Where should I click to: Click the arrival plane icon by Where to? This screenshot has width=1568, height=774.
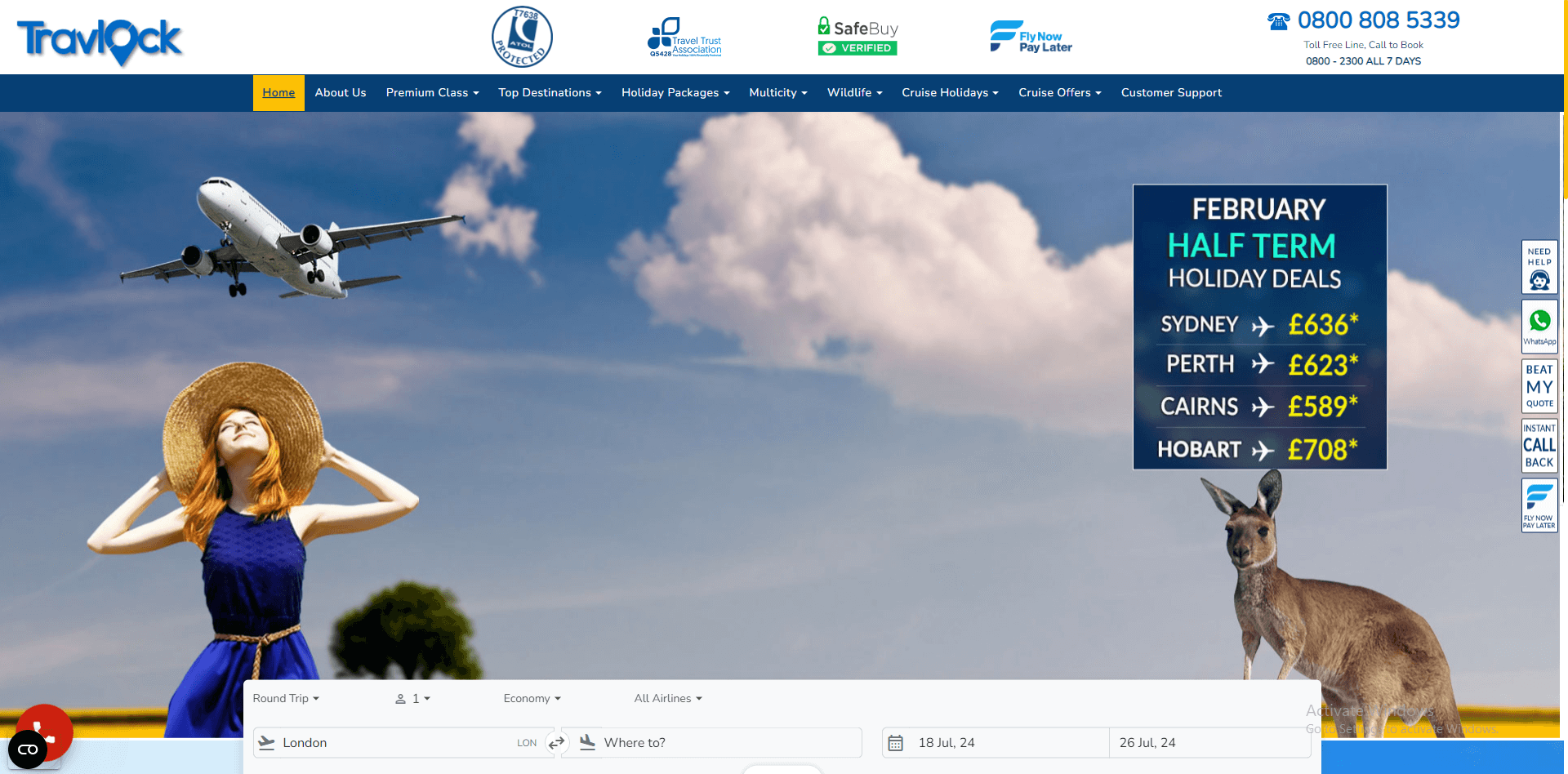pyautogui.click(x=587, y=742)
